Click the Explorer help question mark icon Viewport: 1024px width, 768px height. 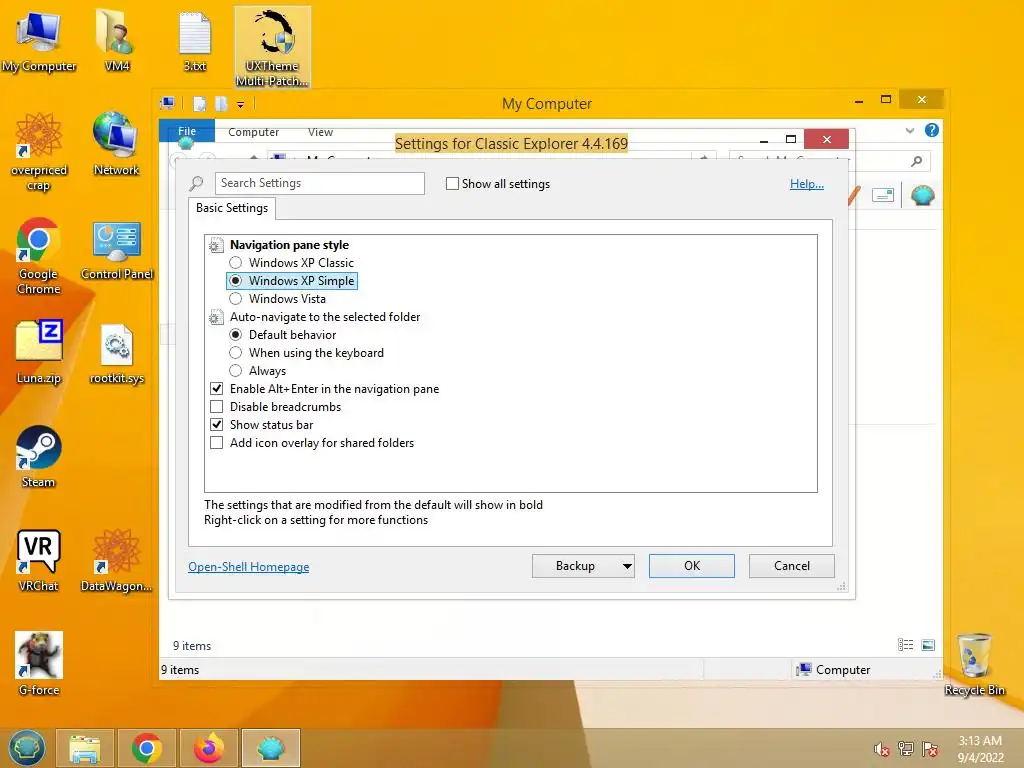(x=932, y=130)
